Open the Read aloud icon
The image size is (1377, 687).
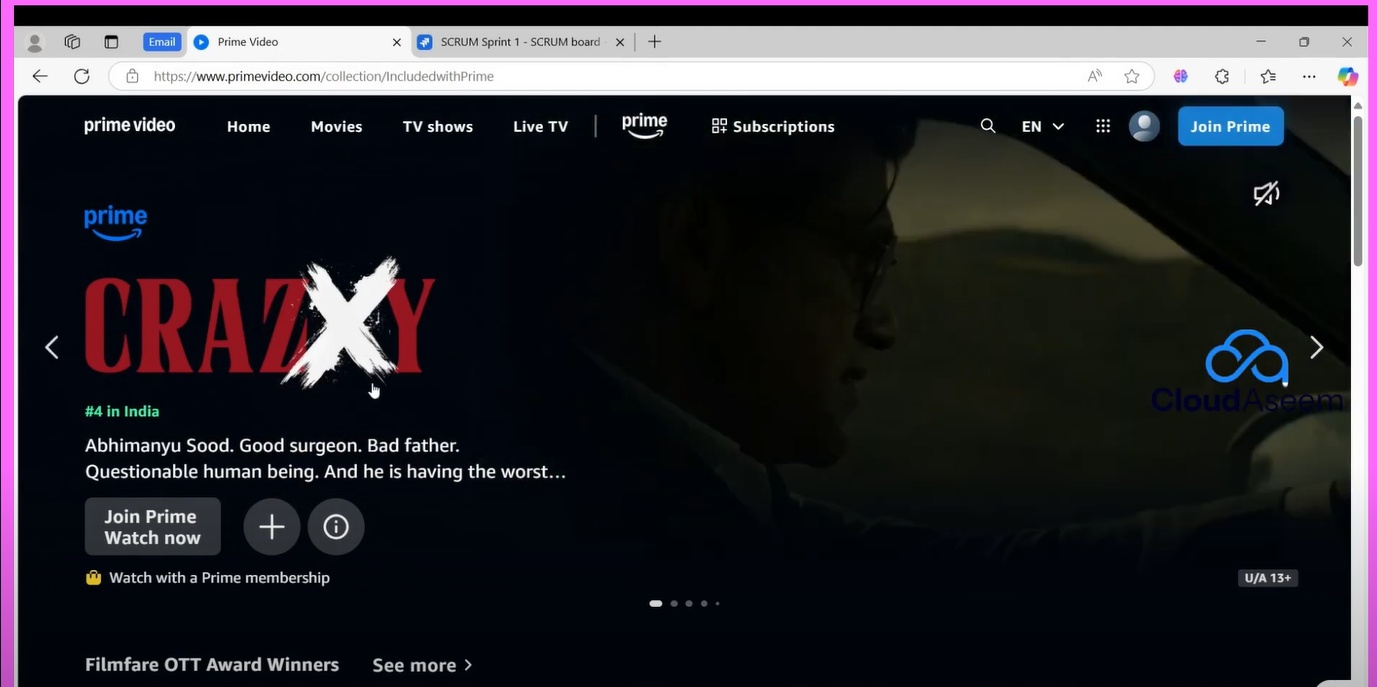1095,76
